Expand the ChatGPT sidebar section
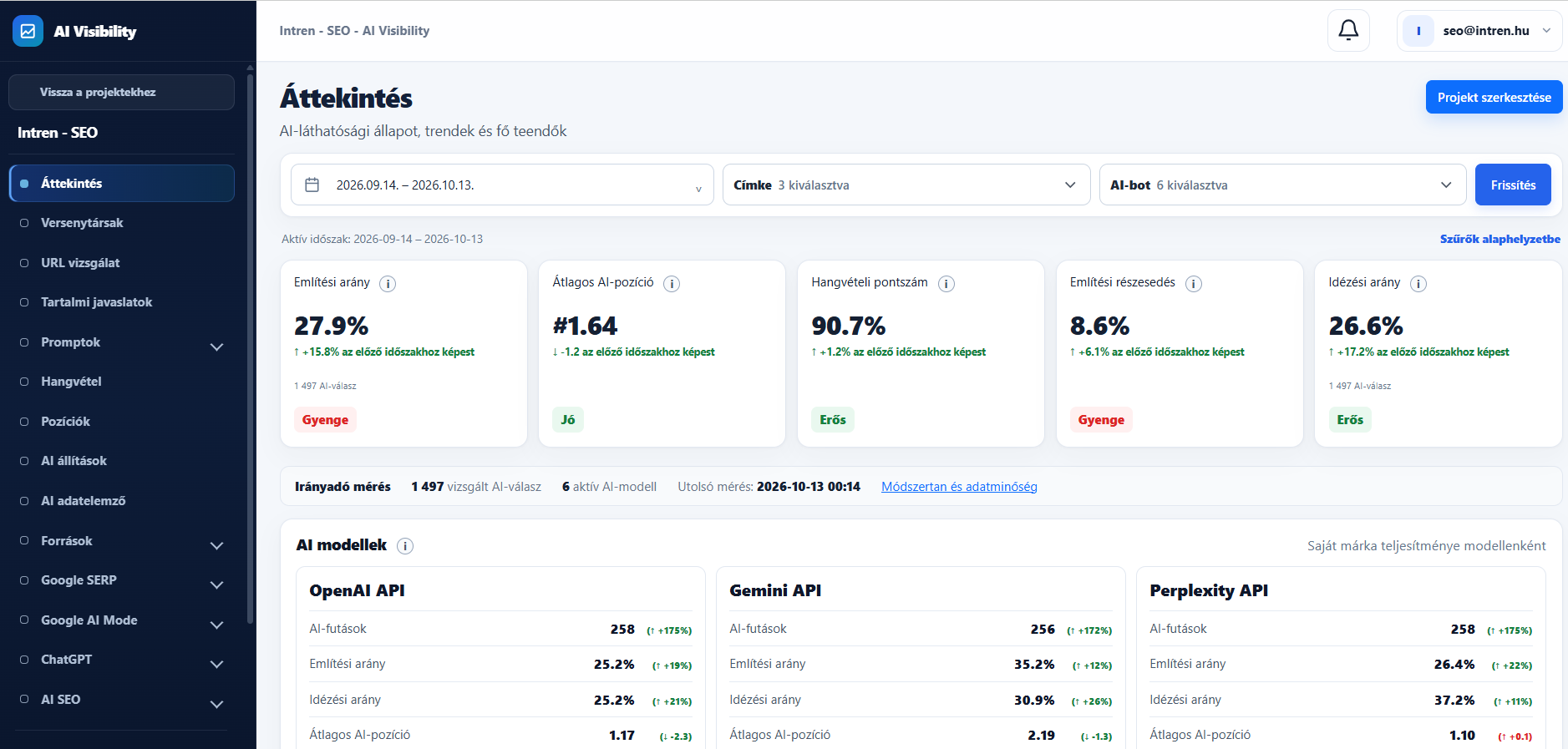 point(217,665)
